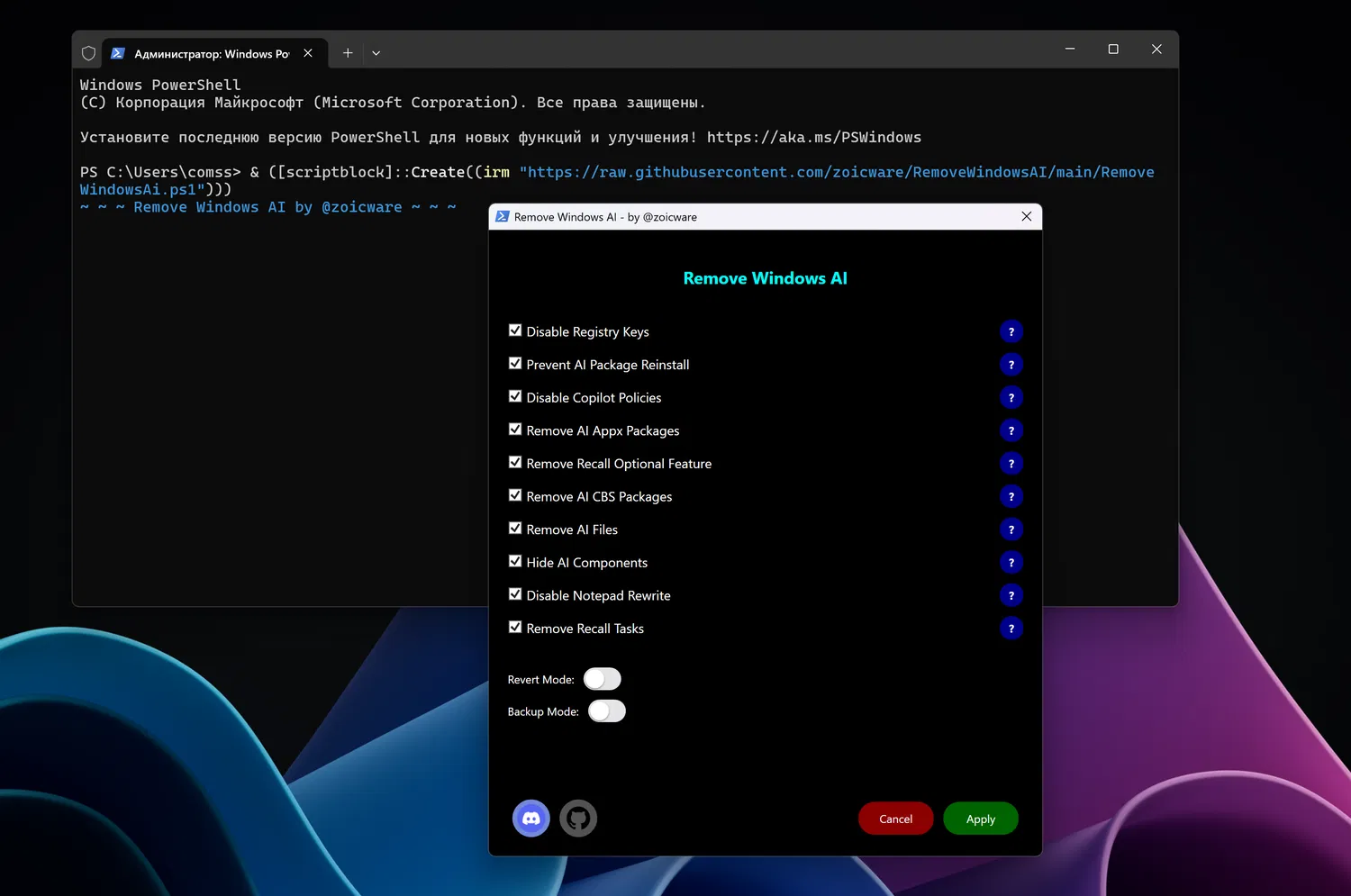Click the Apply button
The width and height of the screenshot is (1351, 896).
point(981,819)
